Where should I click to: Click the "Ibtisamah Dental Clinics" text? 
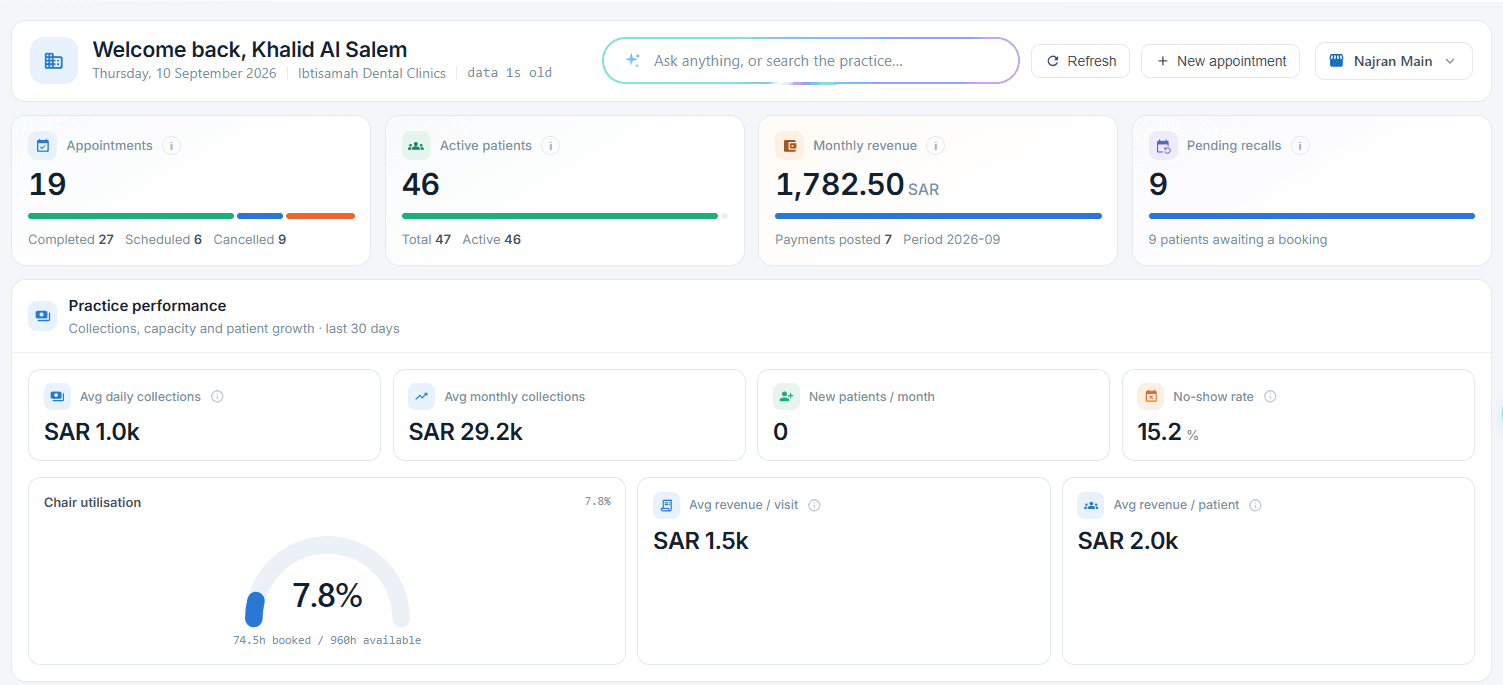coord(372,73)
